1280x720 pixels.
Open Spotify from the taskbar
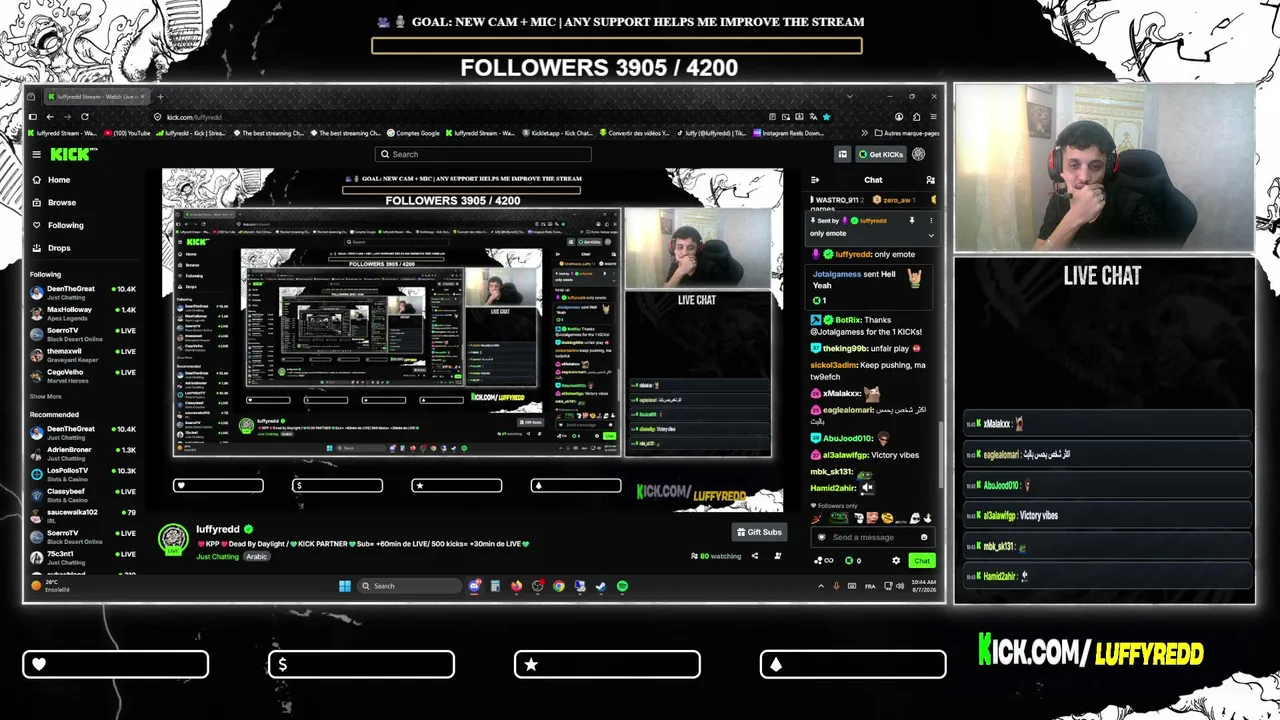click(622, 586)
